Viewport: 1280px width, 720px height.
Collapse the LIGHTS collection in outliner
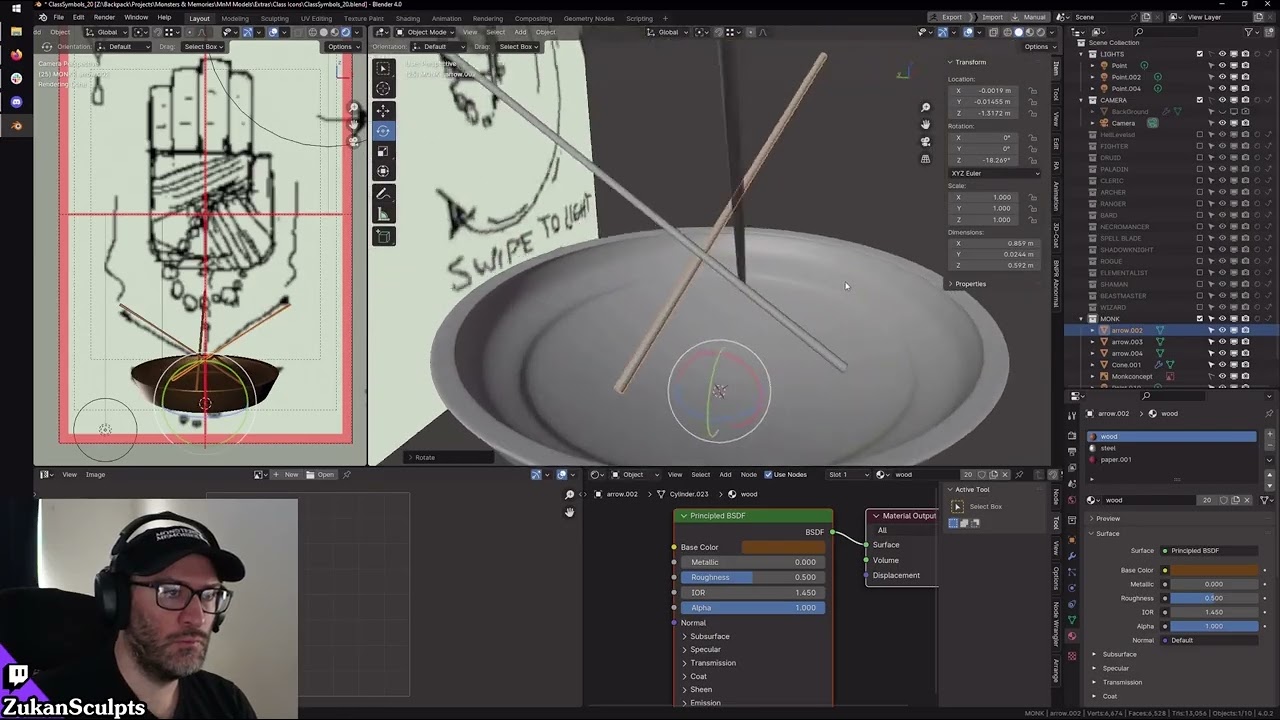[x=1081, y=54]
